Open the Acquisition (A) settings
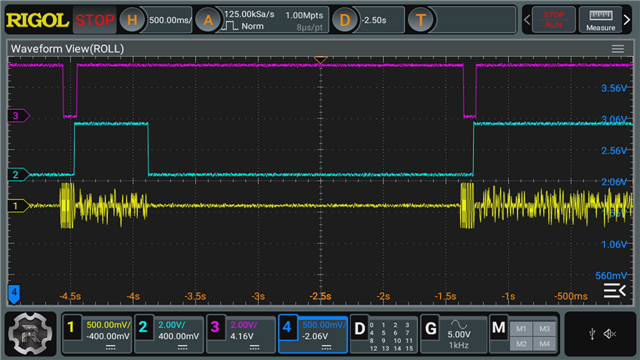This screenshot has height=360, width=640. (x=208, y=20)
